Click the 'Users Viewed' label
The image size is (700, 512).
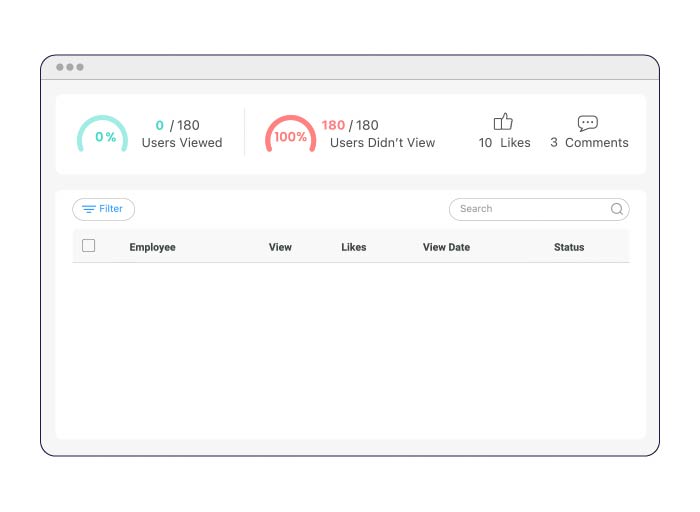pos(182,143)
